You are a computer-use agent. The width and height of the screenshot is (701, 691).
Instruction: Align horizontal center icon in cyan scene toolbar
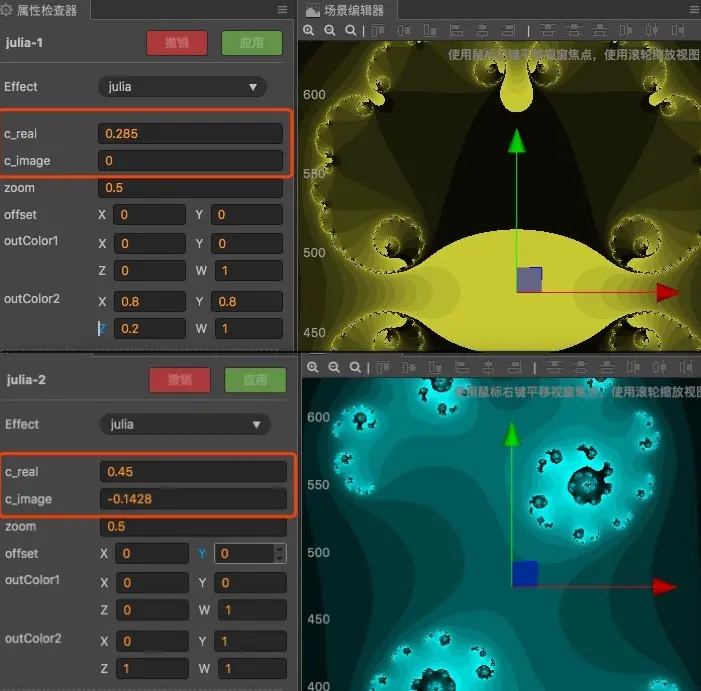[x=488, y=367]
